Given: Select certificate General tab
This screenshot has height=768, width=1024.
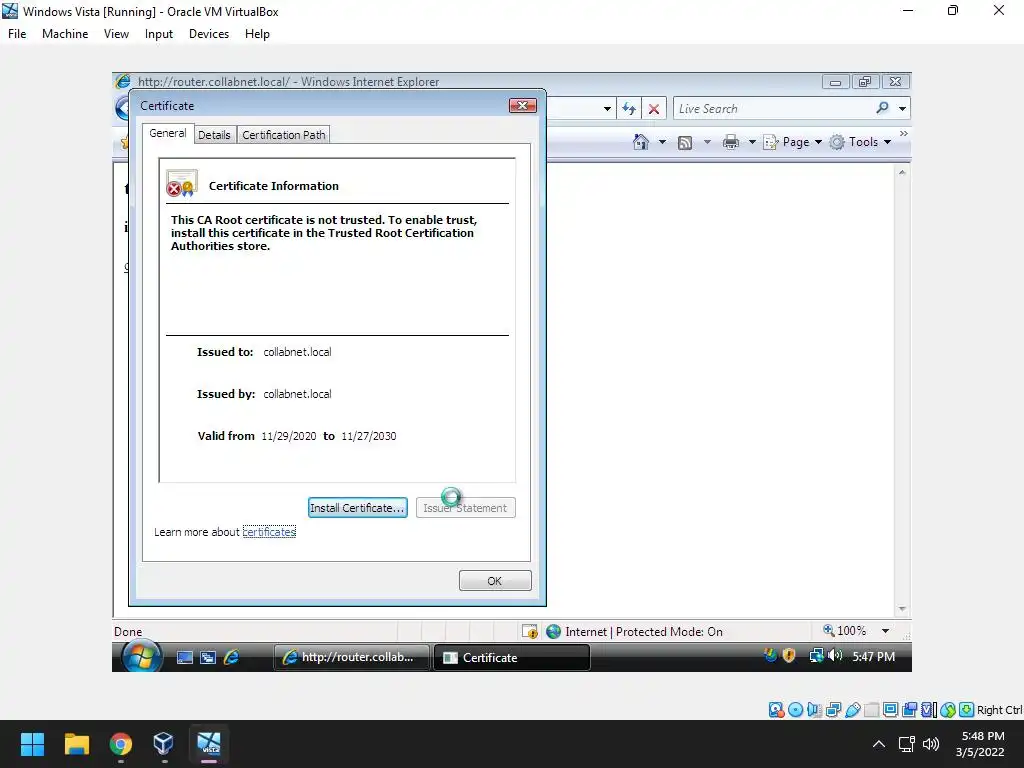Looking at the screenshot, I should [168, 133].
